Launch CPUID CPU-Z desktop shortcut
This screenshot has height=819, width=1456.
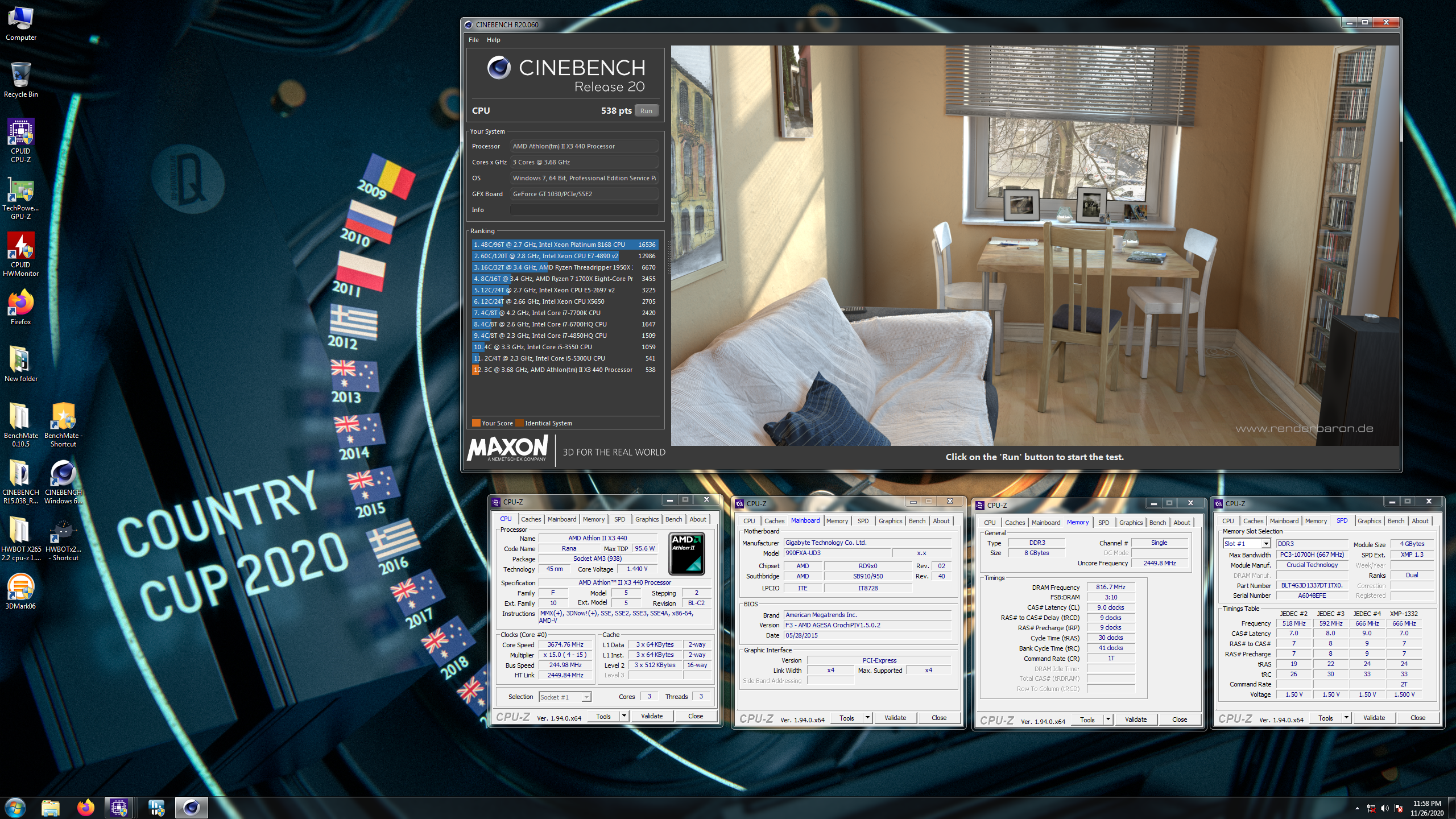(21, 140)
